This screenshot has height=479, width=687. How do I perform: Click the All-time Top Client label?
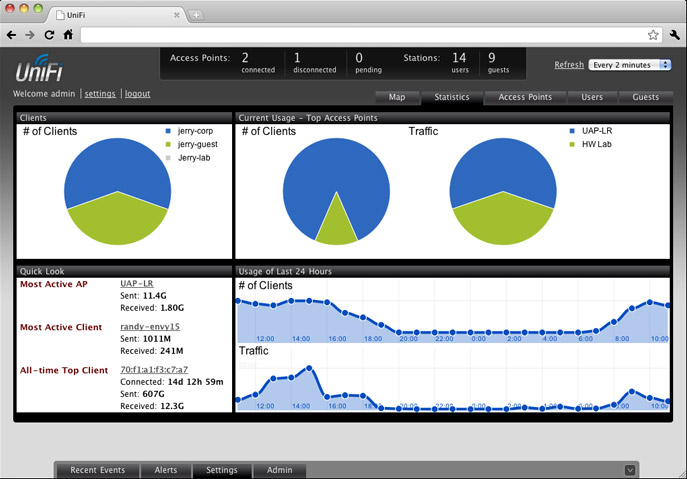tap(64, 370)
